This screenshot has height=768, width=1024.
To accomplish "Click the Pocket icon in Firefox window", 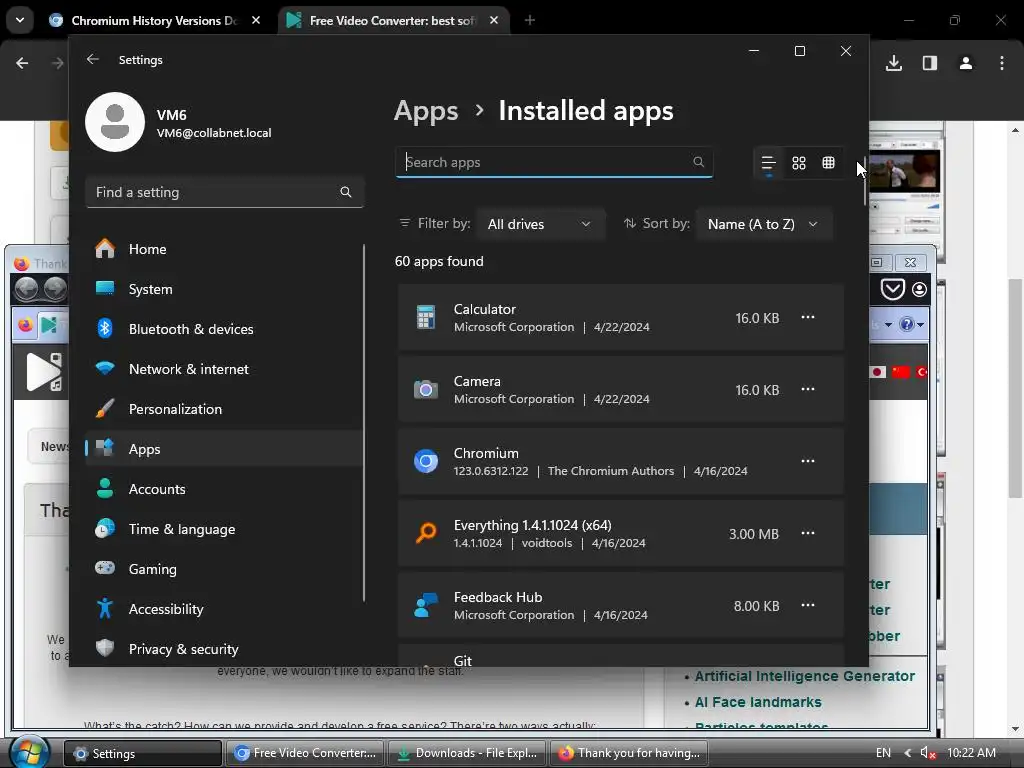I will (892, 289).
